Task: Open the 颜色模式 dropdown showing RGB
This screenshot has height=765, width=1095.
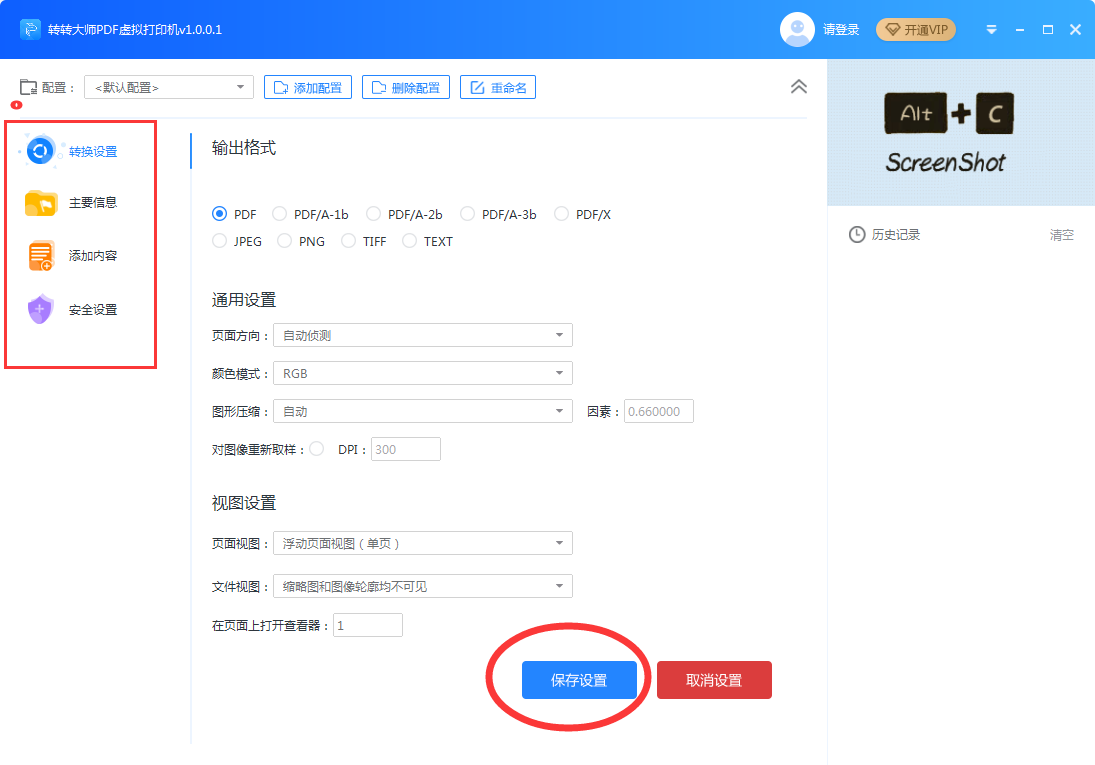Action: pyautogui.click(x=422, y=373)
